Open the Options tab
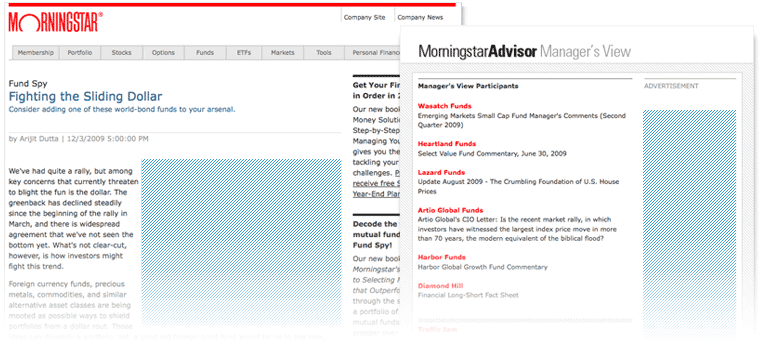 coord(163,53)
